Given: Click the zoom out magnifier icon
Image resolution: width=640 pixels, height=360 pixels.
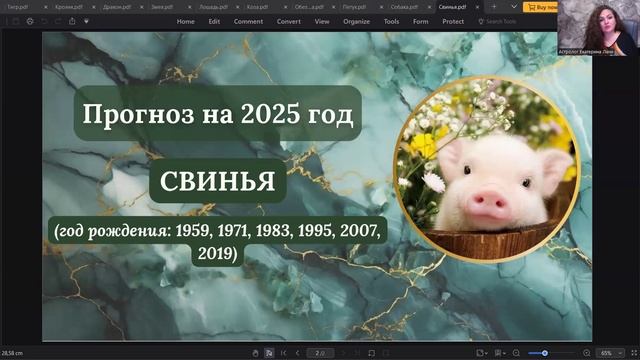Looking at the screenshot, I should 516,353.
